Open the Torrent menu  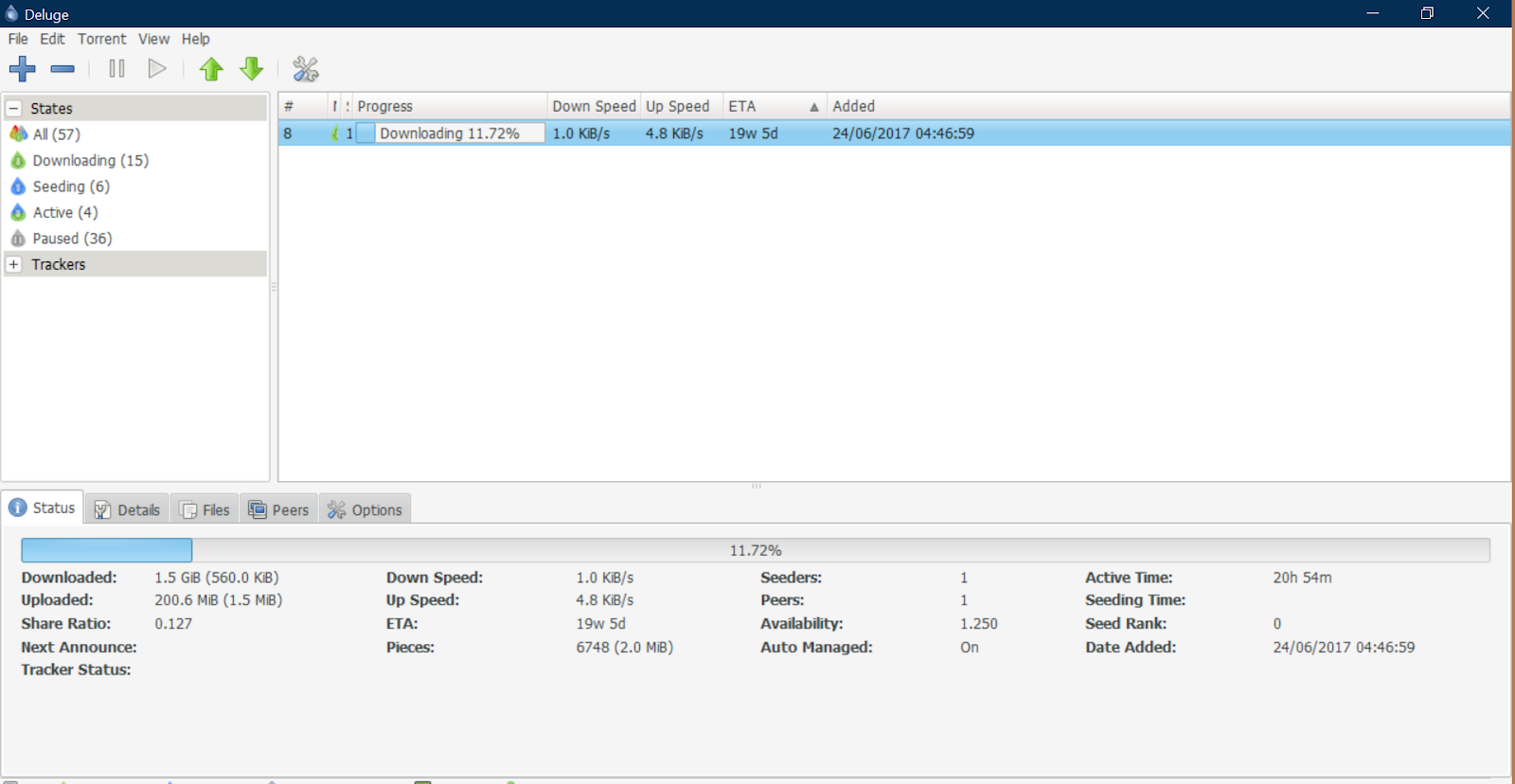(101, 39)
